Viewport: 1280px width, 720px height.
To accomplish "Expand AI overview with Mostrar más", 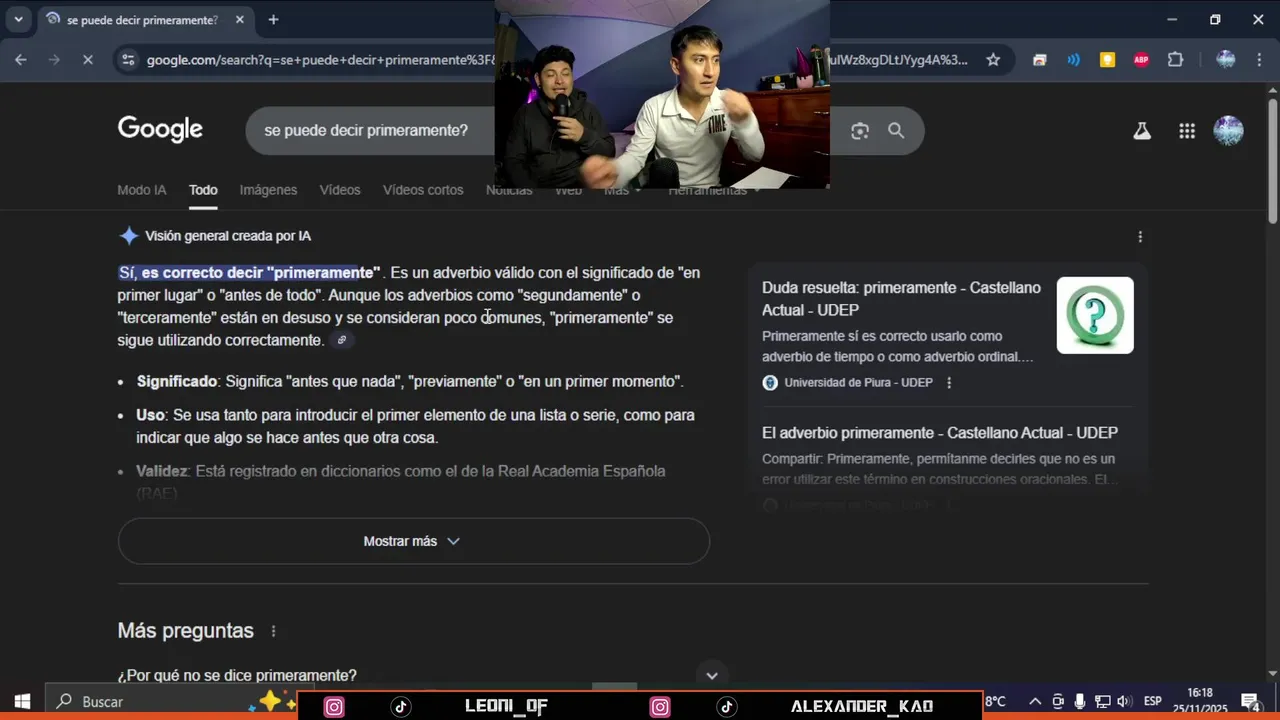I will coord(413,541).
